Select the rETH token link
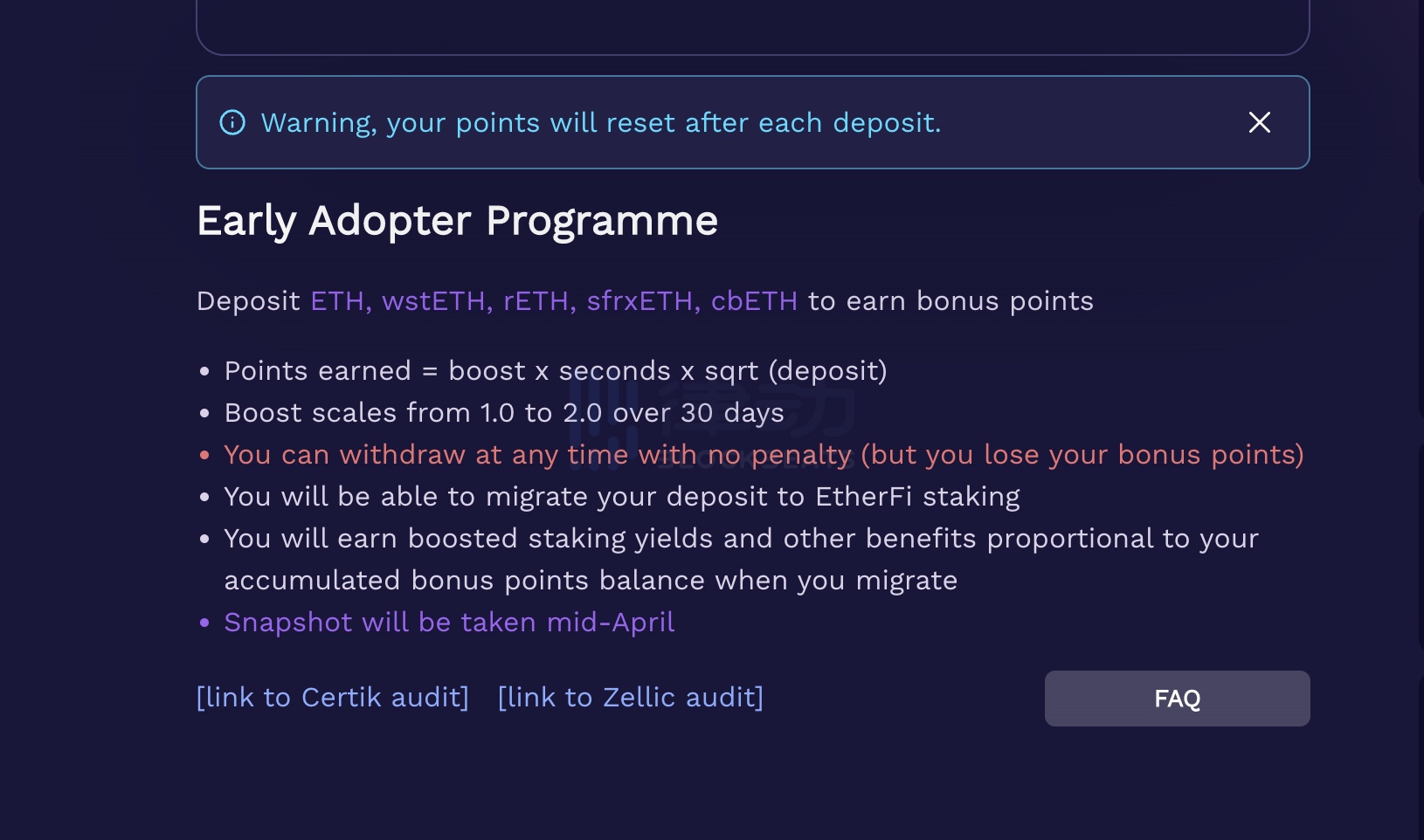 [535, 300]
